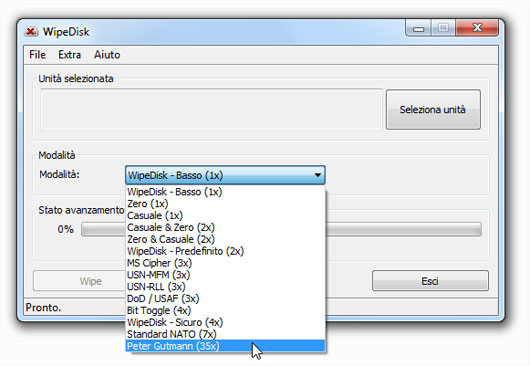Select Casuale & Zero (2x) mode
The image size is (530, 366).
[x=225, y=227]
